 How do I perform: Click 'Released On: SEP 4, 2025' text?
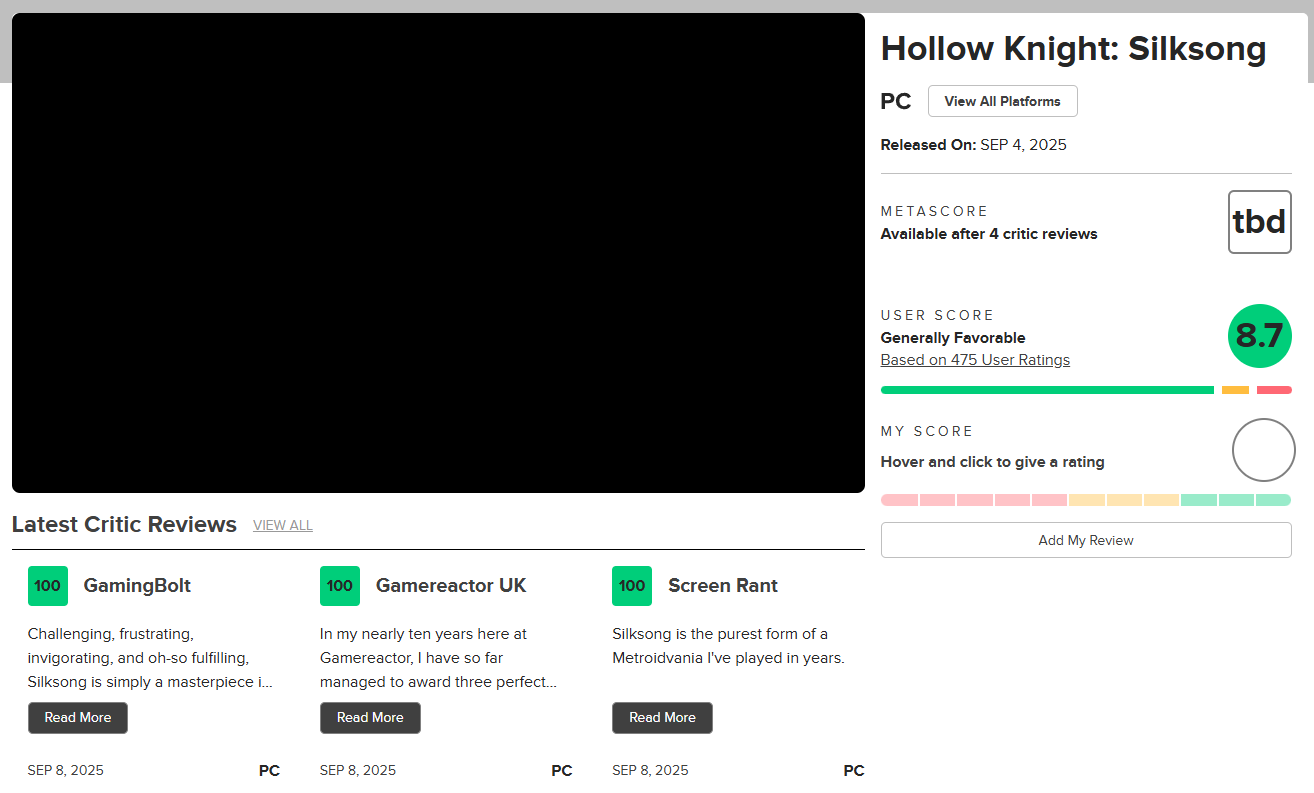(974, 145)
